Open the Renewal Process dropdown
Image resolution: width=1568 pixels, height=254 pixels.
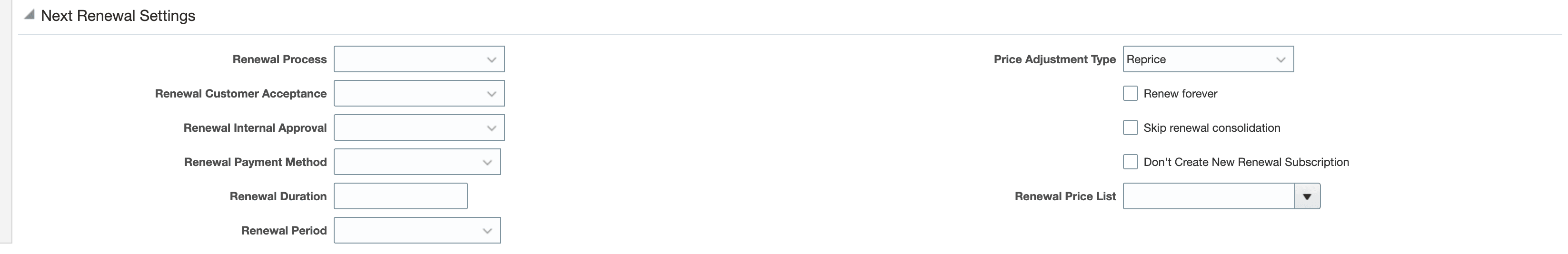(x=419, y=59)
